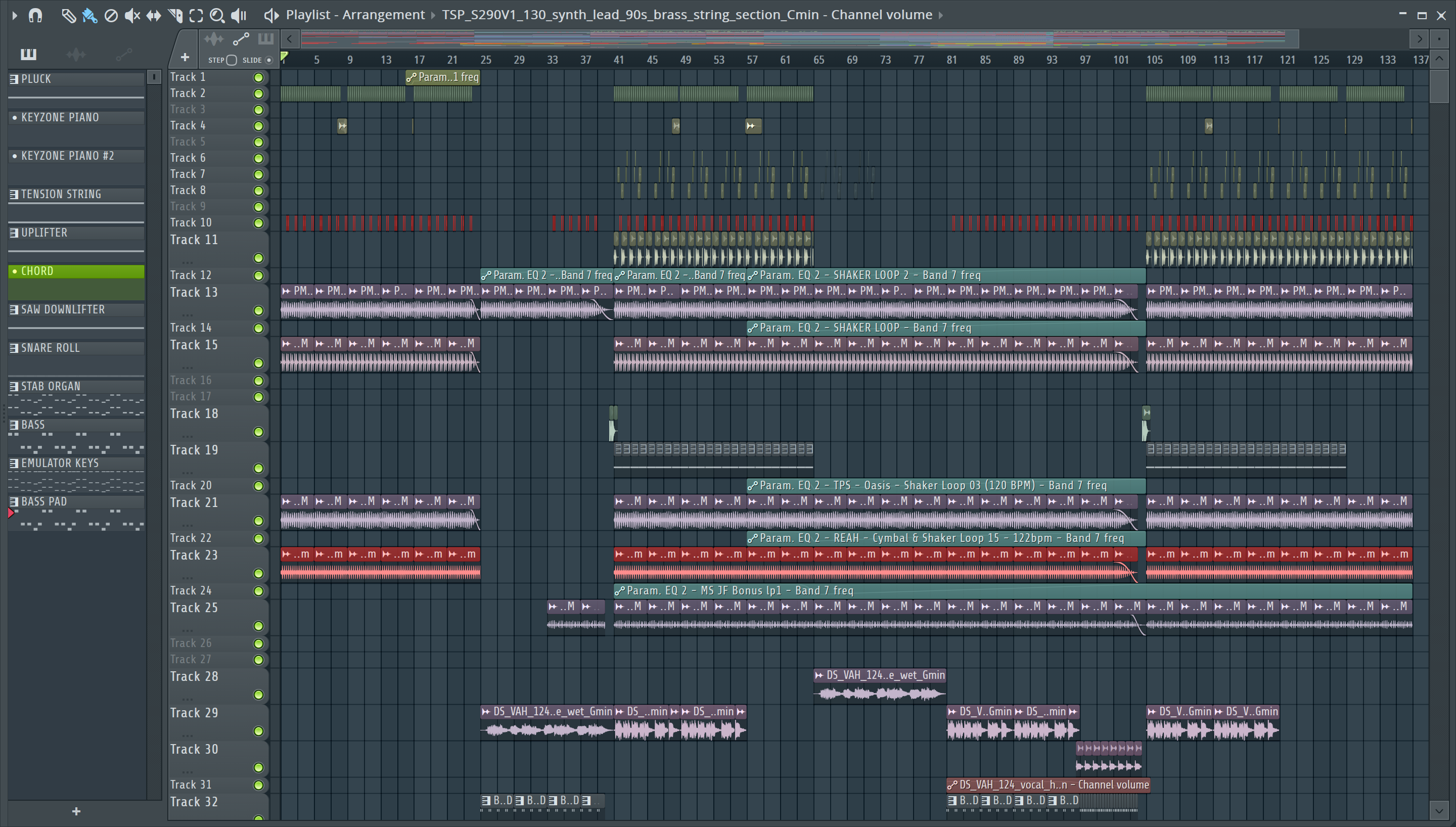The width and height of the screenshot is (1456, 827).
Task: Select the BASS PAD pattern
Action: pyautogui.click(x=76, y=501)
